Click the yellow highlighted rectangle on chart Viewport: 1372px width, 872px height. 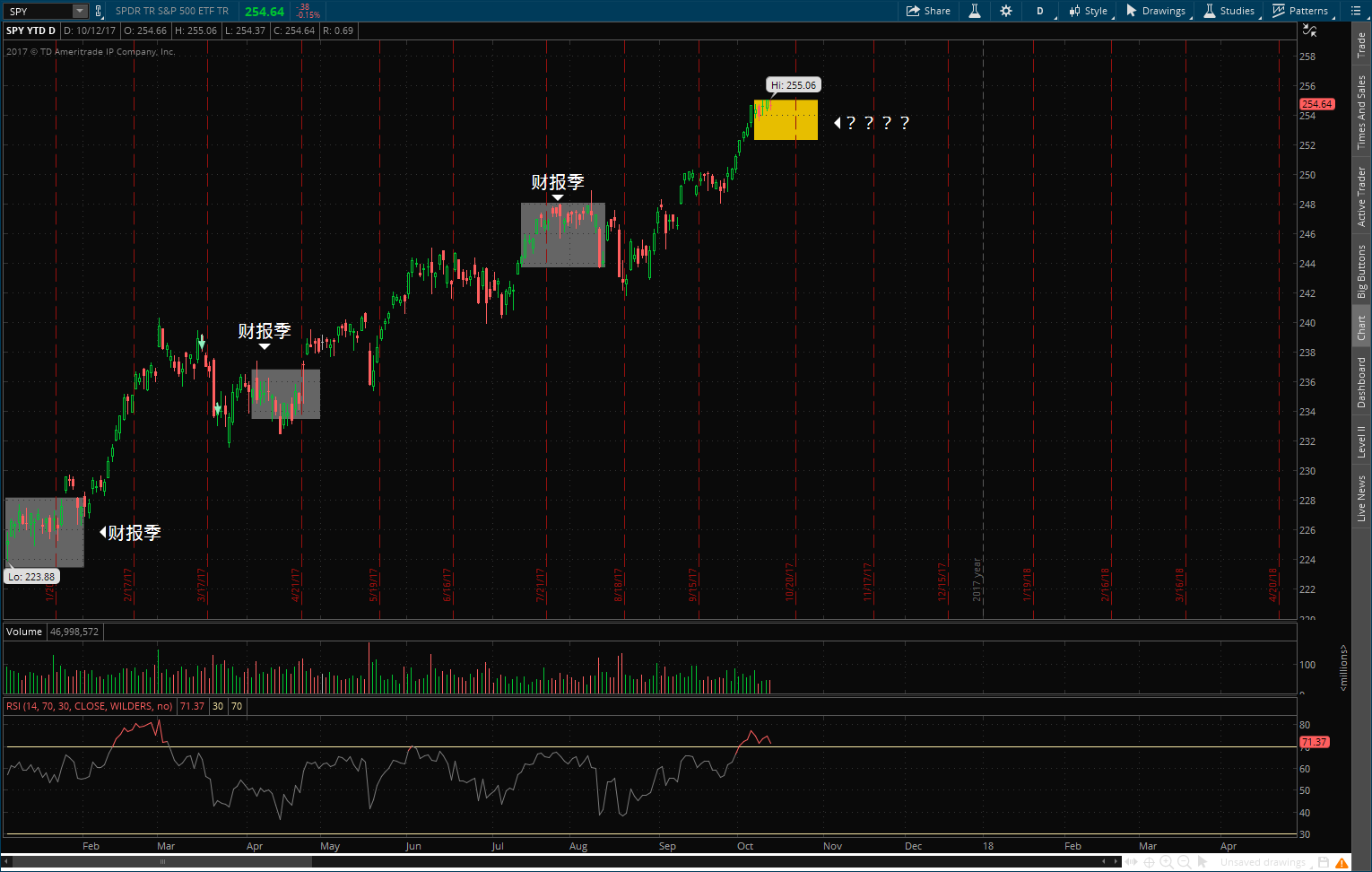[786, 119]
